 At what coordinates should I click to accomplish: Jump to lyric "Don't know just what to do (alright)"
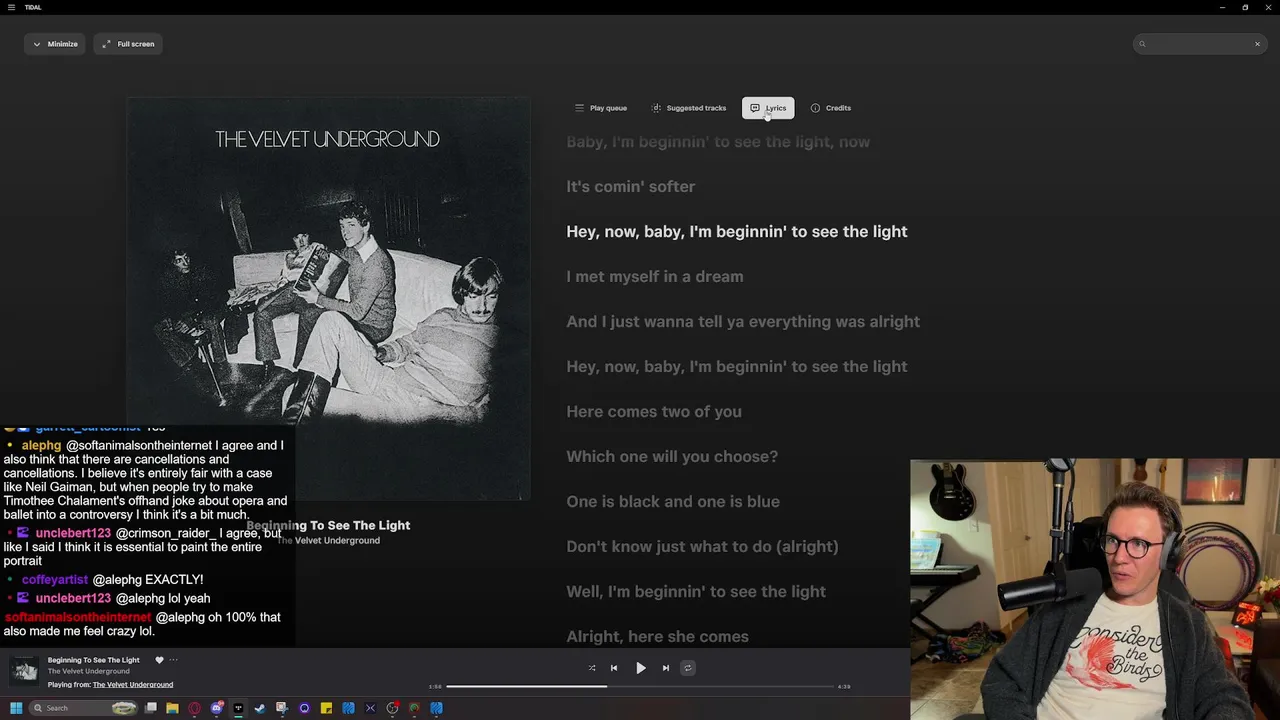[x=702, y=547]
